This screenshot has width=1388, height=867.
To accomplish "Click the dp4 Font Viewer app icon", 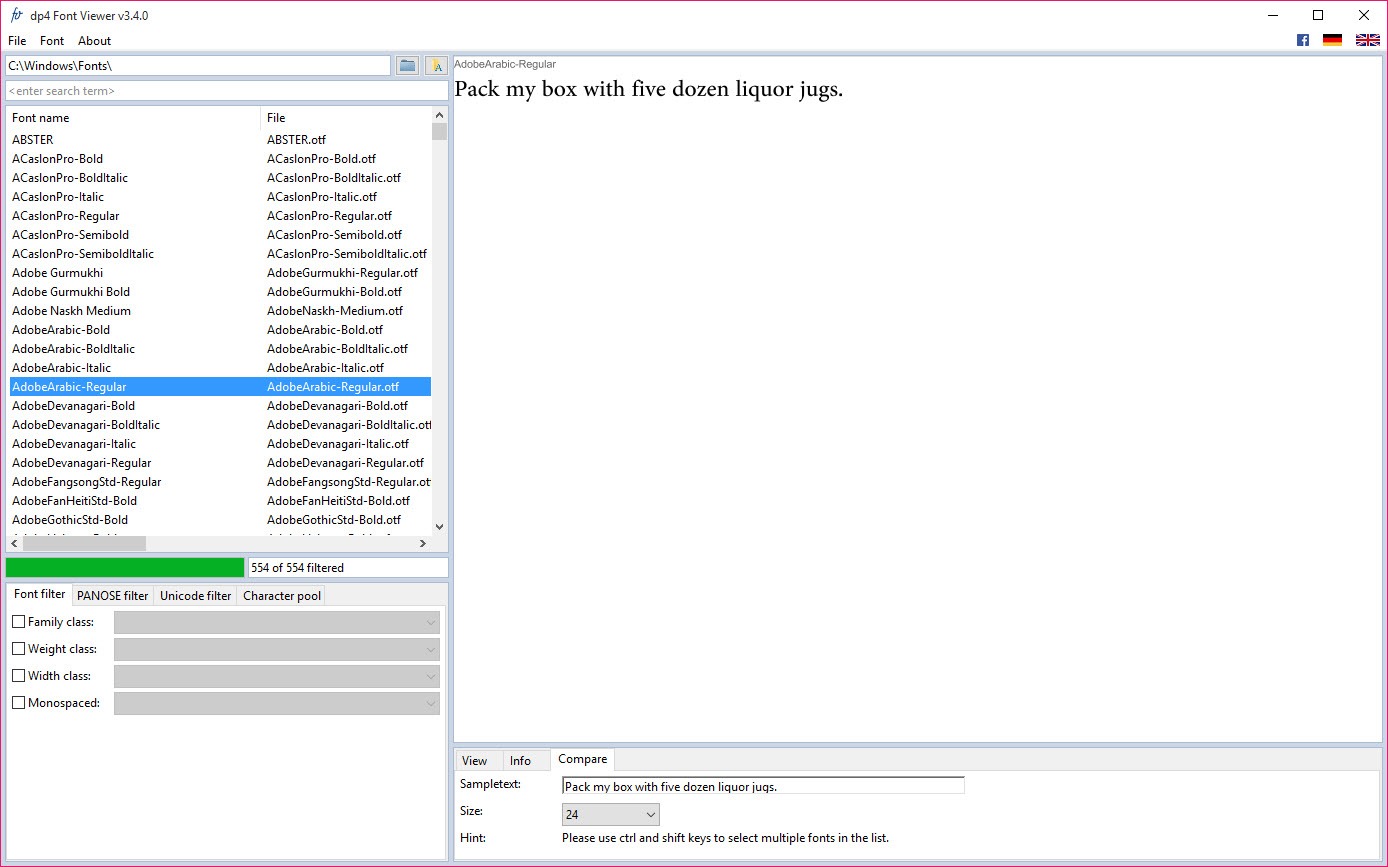I will pos(16,15).
